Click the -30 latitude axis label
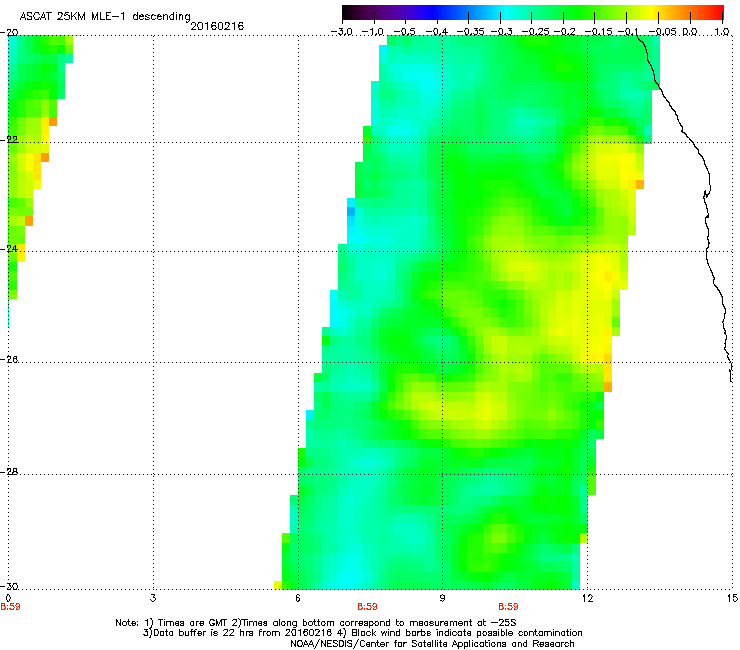The image size is (740, 650). tap(9, 586)
